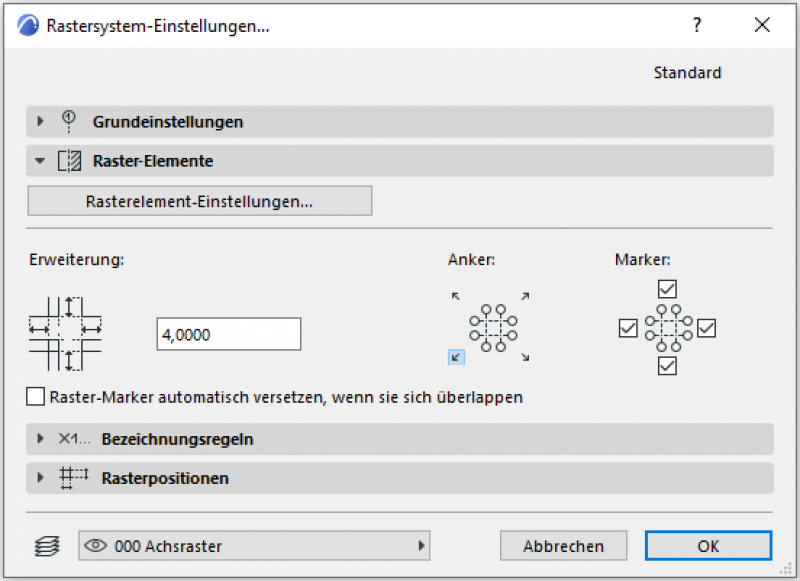Expand the Rasterpositionen section
The width and height of the screenshot is (800, 581).
pos(41,478)
